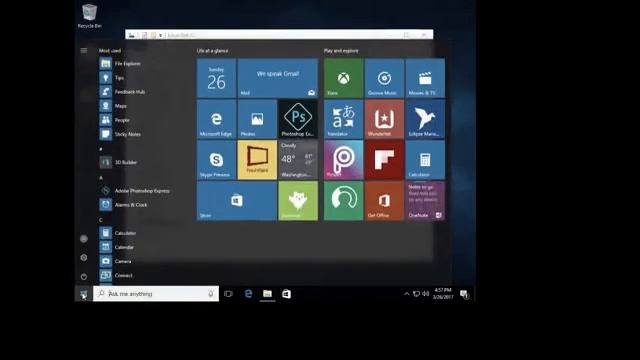This screenshot has height=360, width=640.
Task: Open the volume tray icon
Action: coord(426,294)
